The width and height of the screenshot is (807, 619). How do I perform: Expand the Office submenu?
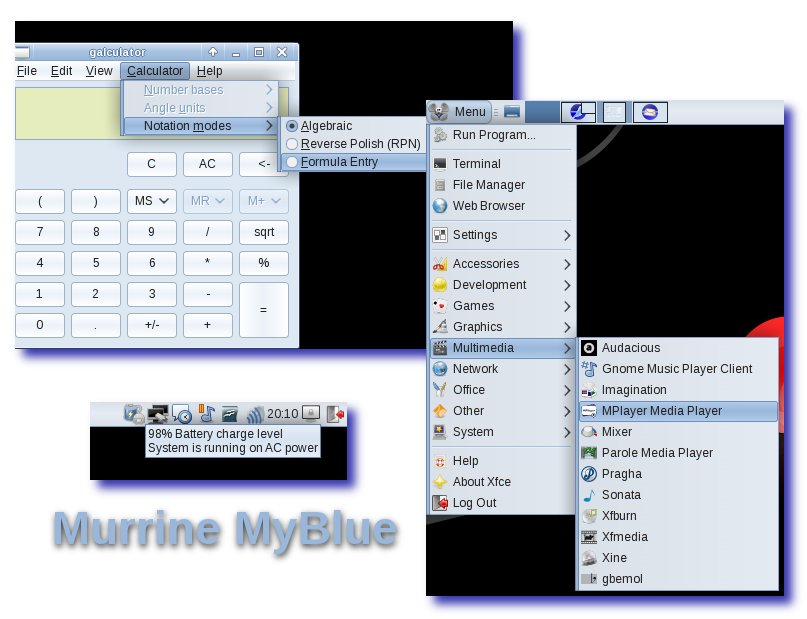[x=502, y=390]
